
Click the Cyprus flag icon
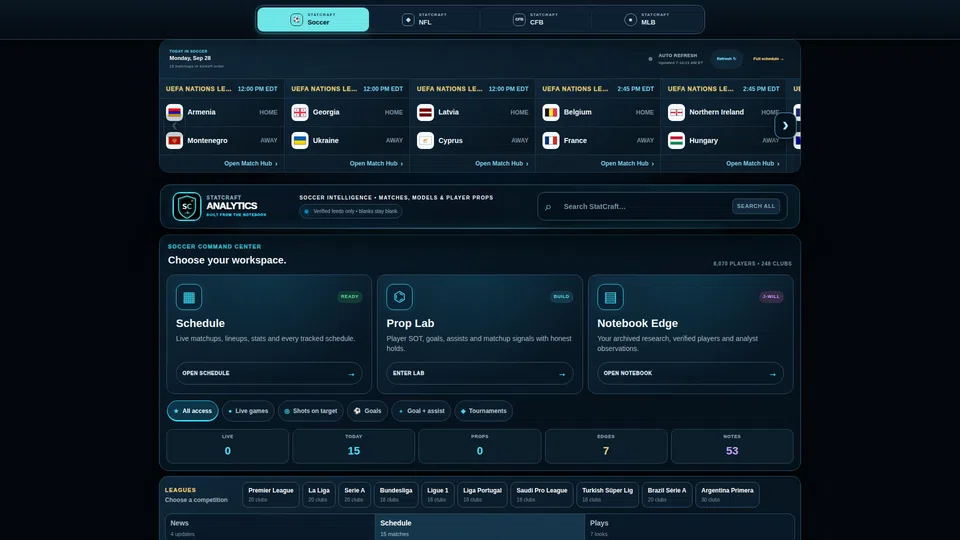tap(426, 140)
